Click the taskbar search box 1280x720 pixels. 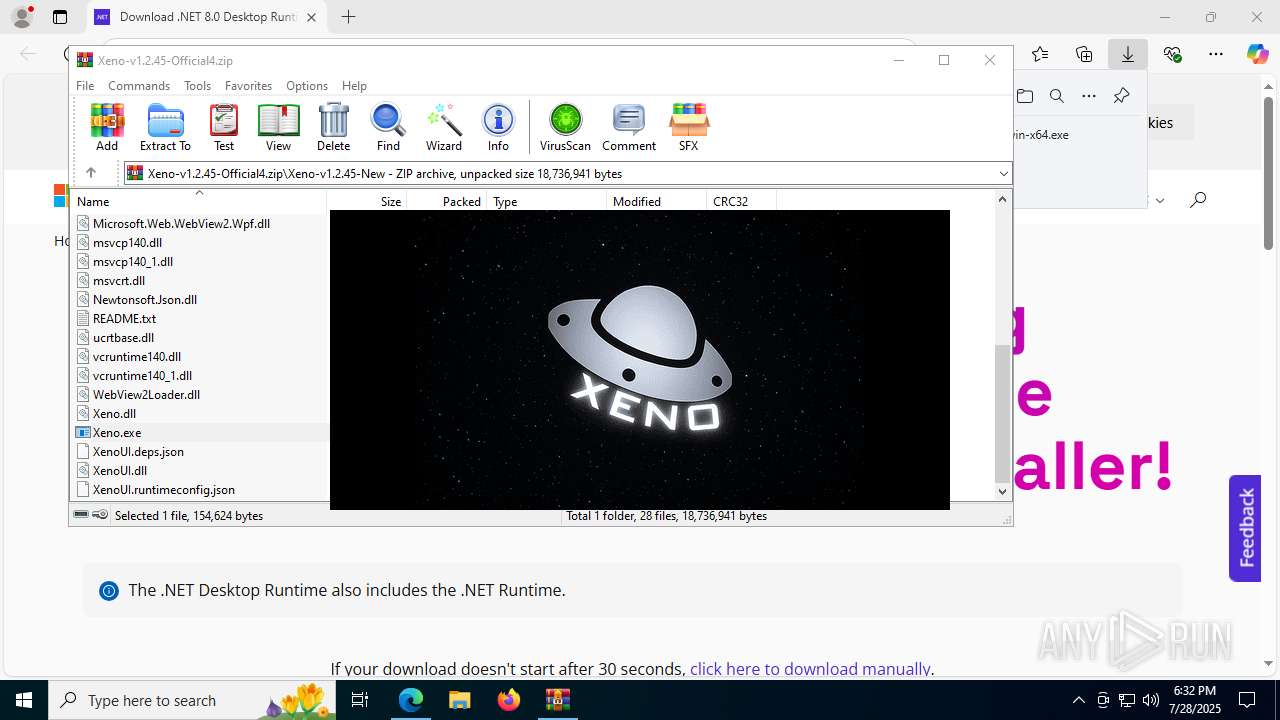pos(192,700)
